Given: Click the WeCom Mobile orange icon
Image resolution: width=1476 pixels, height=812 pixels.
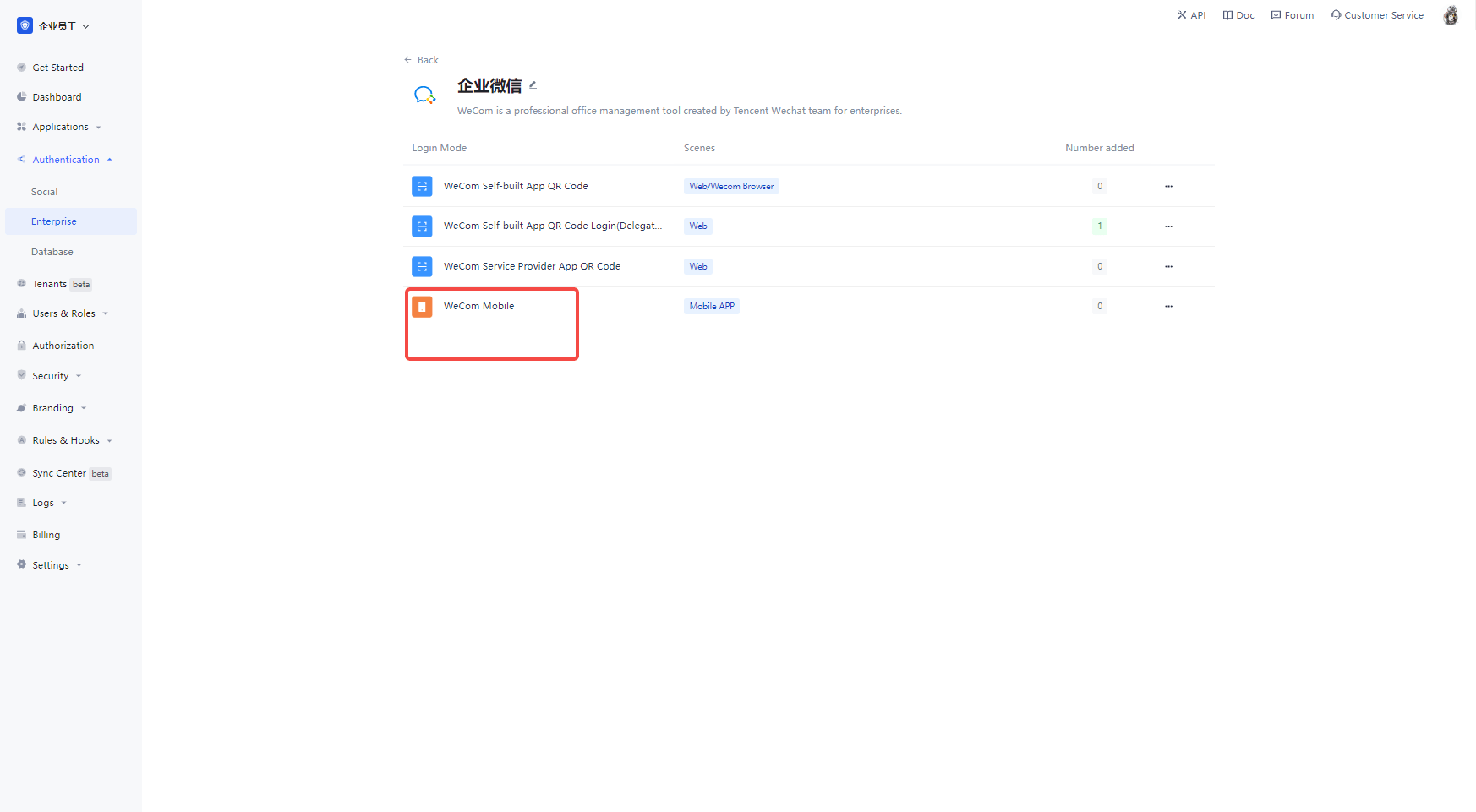Looking at the screenshot, I should (x=422, y=307).
